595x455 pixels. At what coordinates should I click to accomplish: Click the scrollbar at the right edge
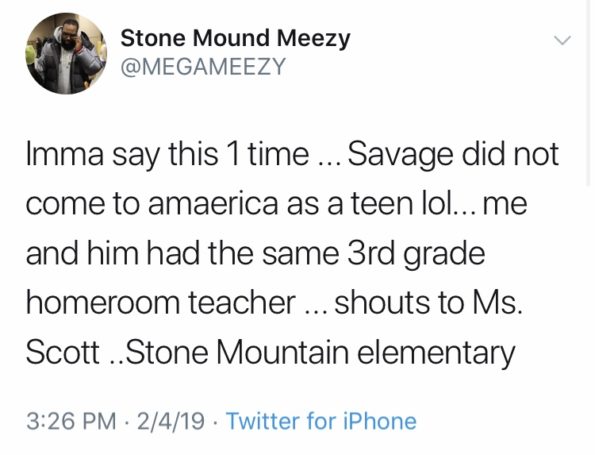[589, 91]
